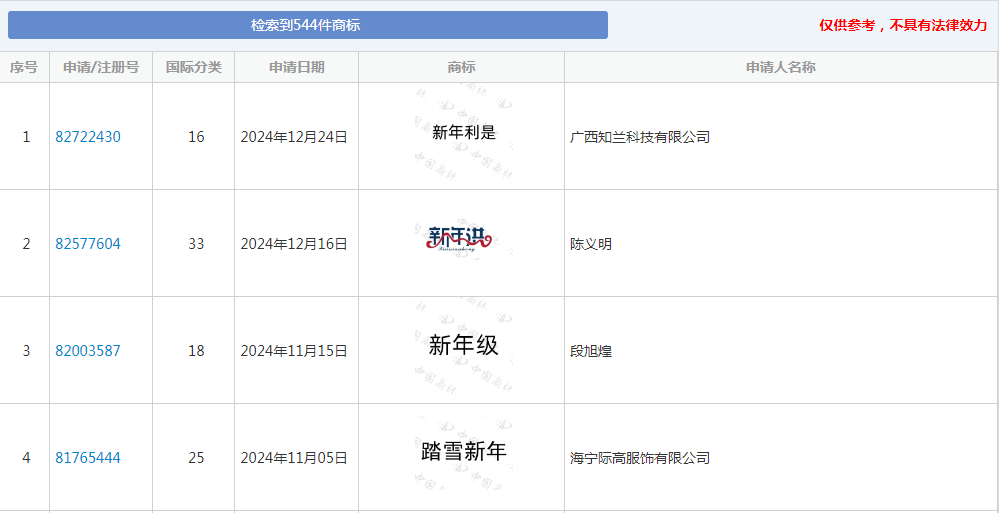This screenshot has height=513, width=1002.
Task: Click class 16 in row 82722430
Action: (196, 137)
